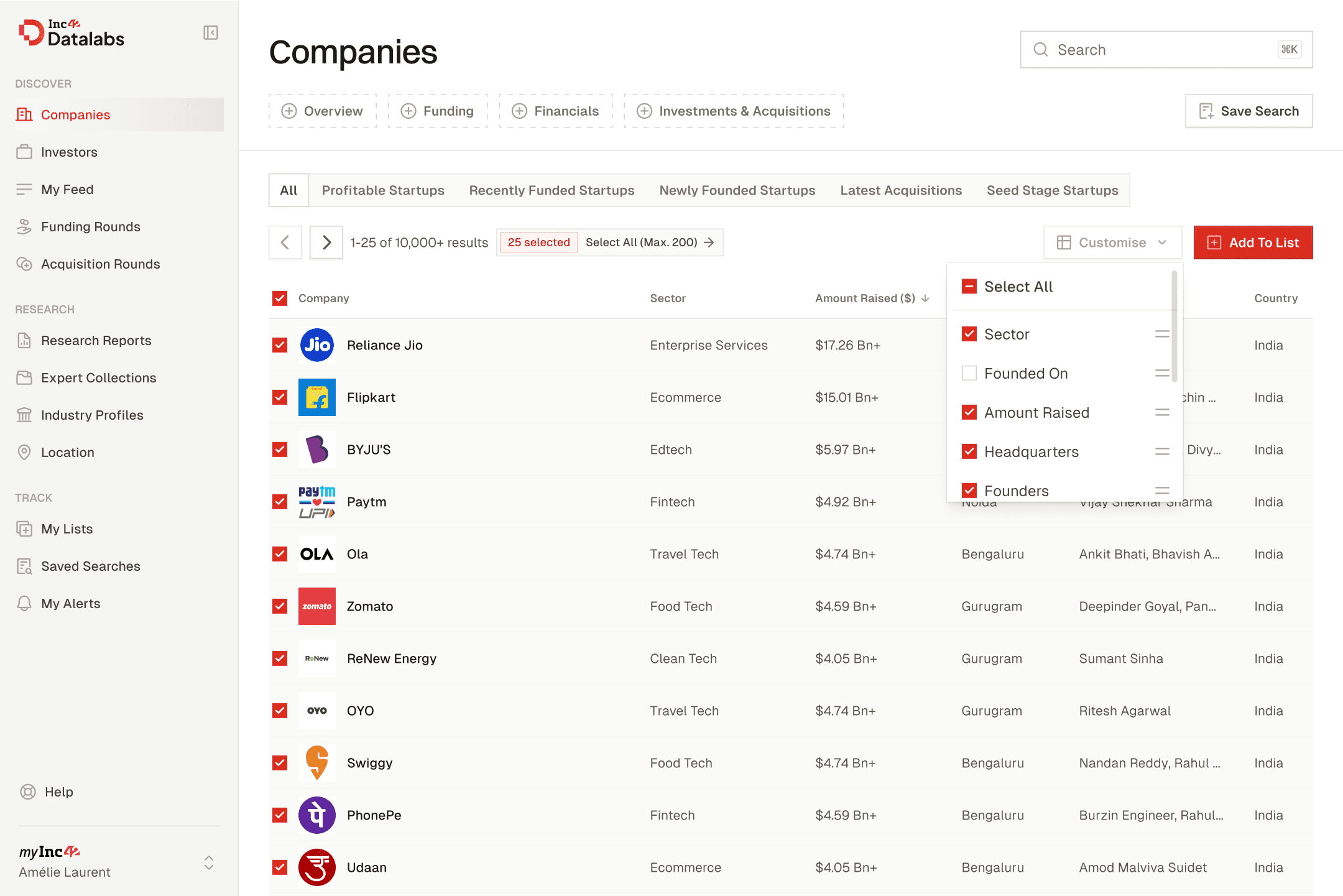Click the Add To List button
The image size is (1343, 896).
(1253, 242)
